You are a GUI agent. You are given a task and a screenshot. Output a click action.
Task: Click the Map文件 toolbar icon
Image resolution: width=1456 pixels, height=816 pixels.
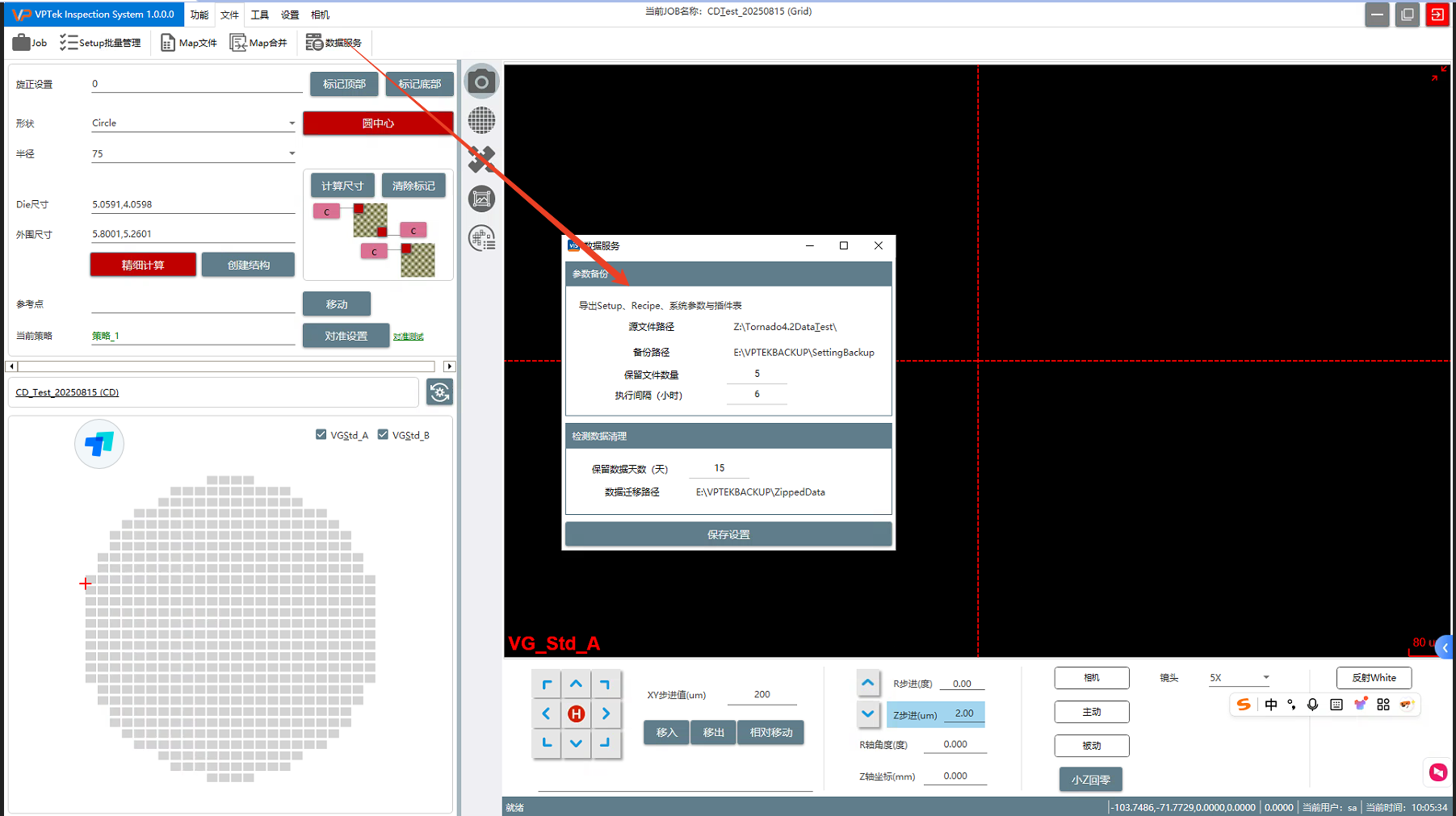[x=189, y=43]
